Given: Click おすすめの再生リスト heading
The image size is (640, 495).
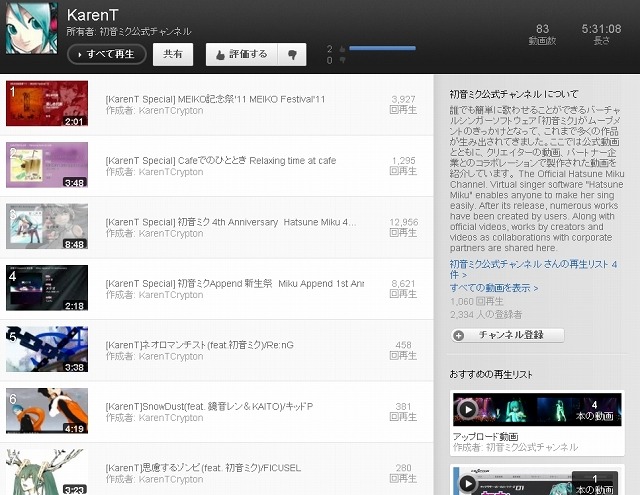Looking at the screenshot, I should [x=491, y=374].
